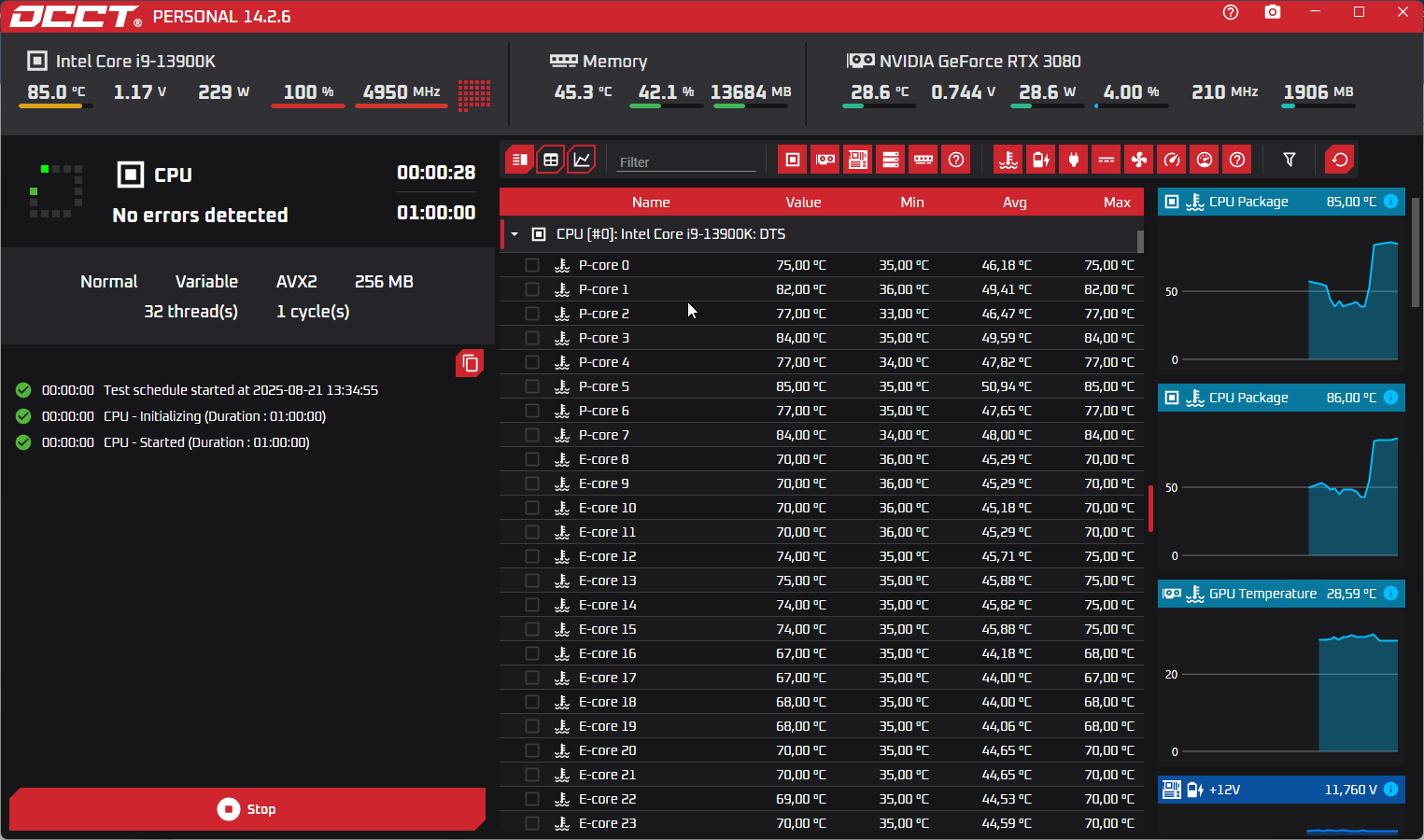Click into the sensor Filter text field
The height and width of the screenshot is (840, 1424).
(686, 161)
